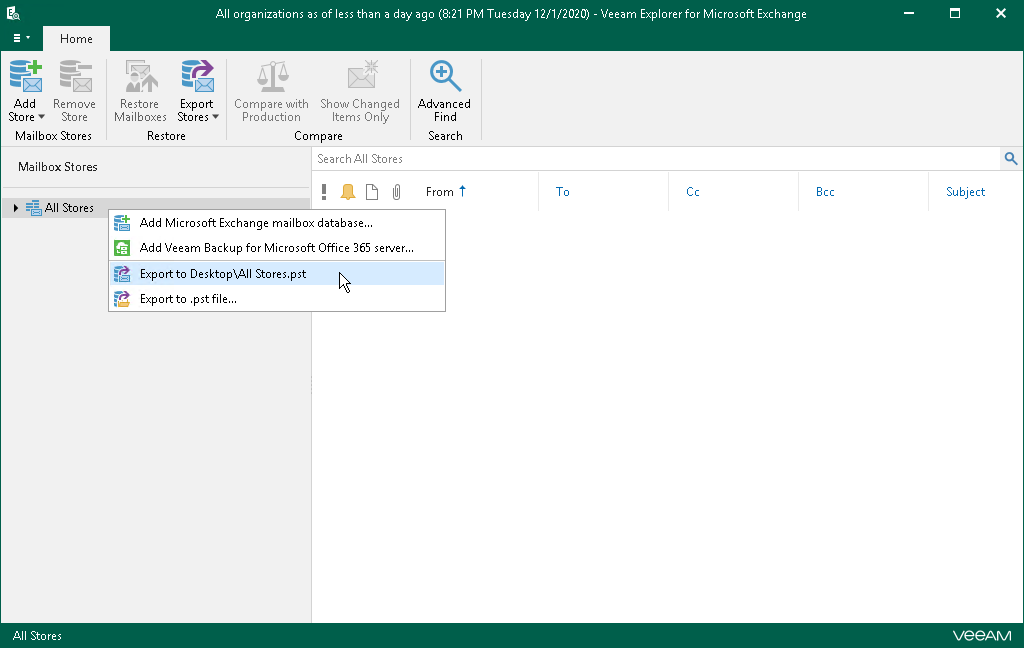Click the icon beside Export to Desktop entry

coord(122,274)
